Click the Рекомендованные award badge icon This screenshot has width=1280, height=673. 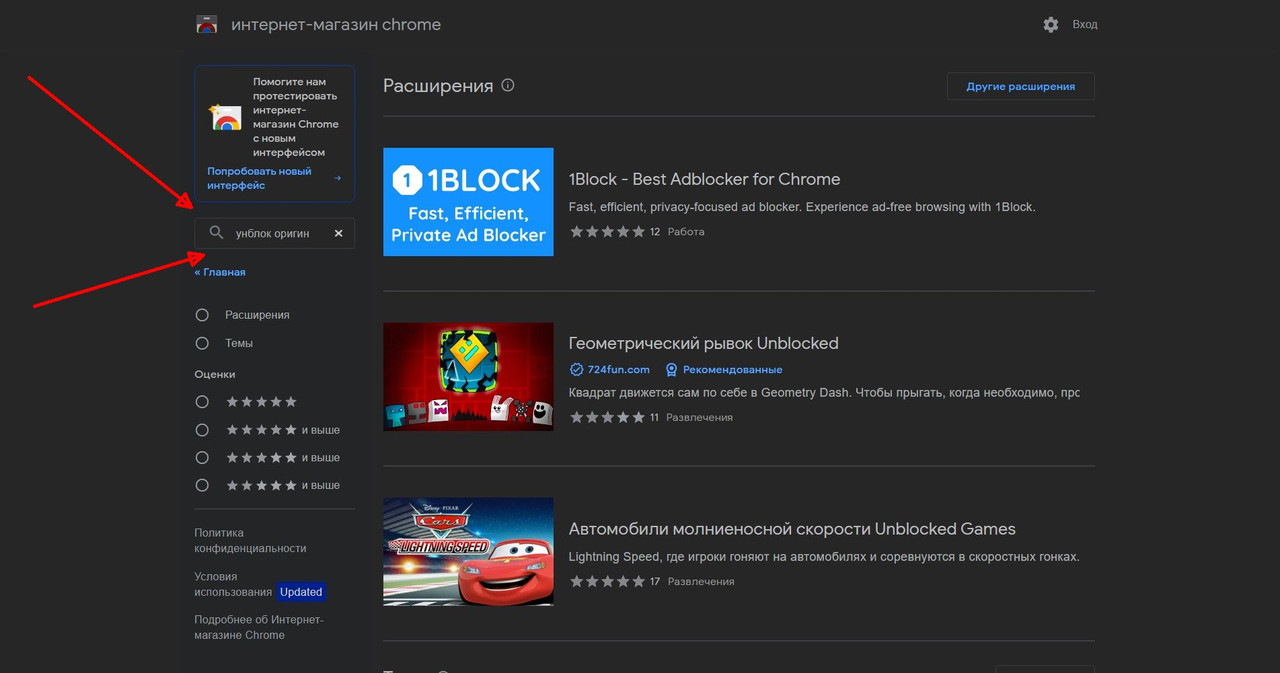[671, 369]
